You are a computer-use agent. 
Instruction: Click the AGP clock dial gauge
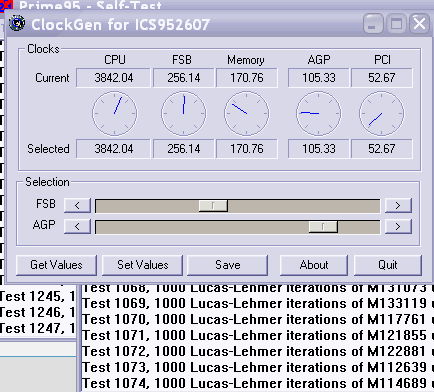318,114
